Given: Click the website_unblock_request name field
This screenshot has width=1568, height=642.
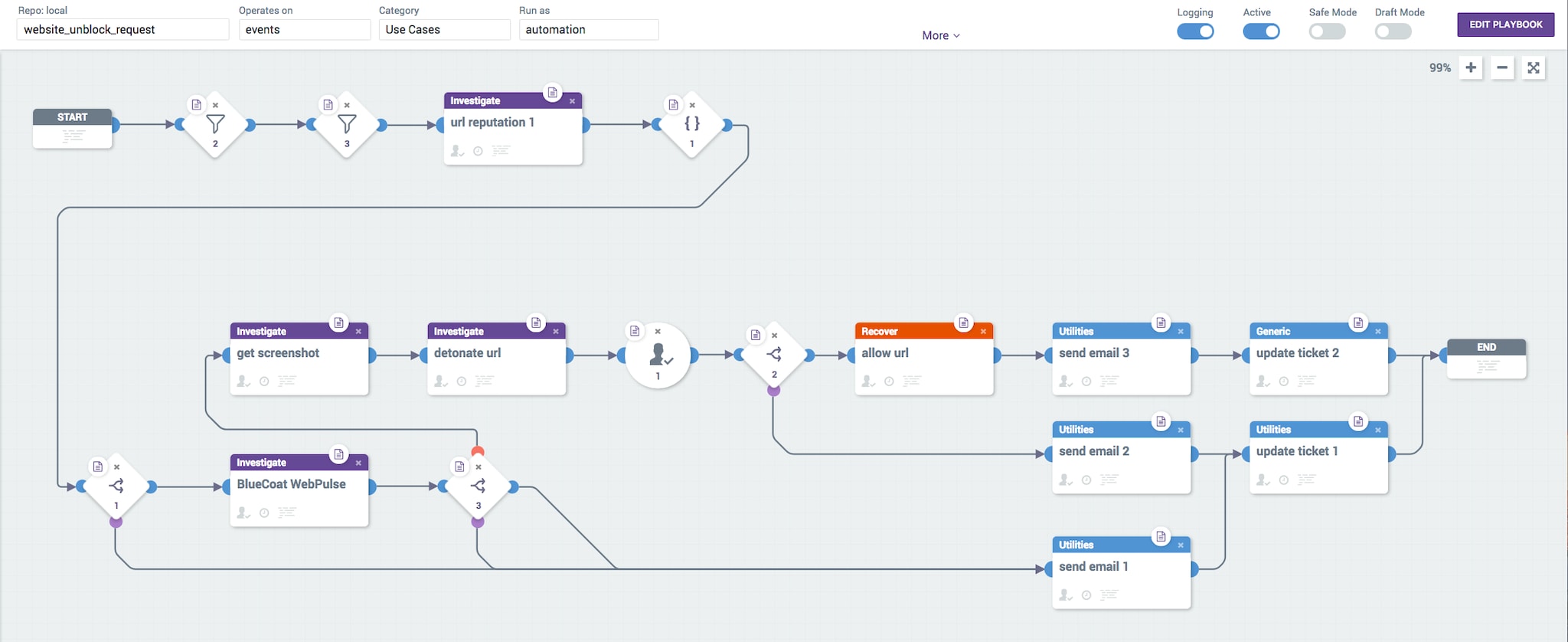Looking at the screenshot, I should [x=122, y=29].
